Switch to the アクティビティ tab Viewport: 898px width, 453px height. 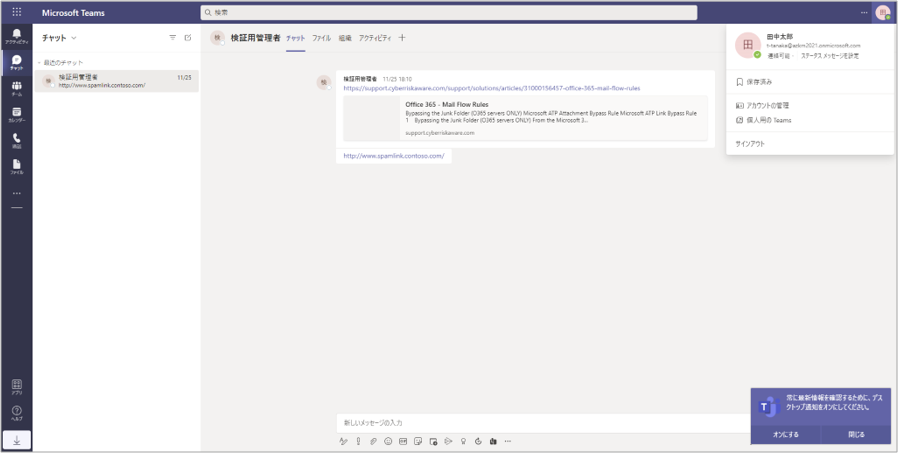pyautogui.click(x=375, y=38)
